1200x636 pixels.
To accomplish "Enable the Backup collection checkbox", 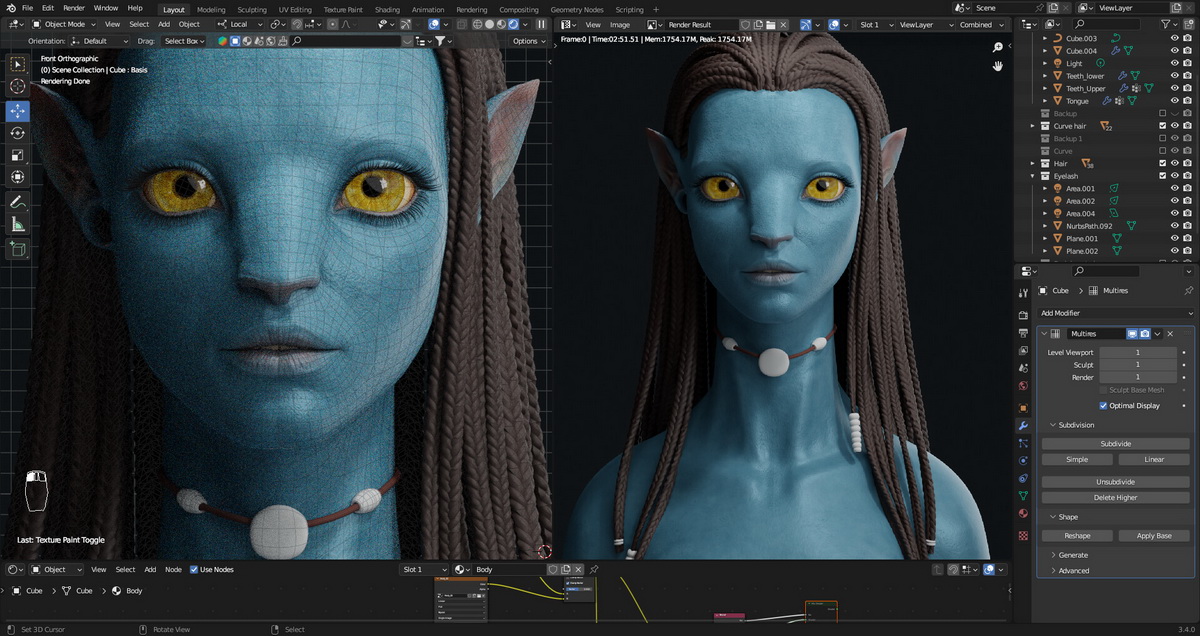I will point(1162,114).
